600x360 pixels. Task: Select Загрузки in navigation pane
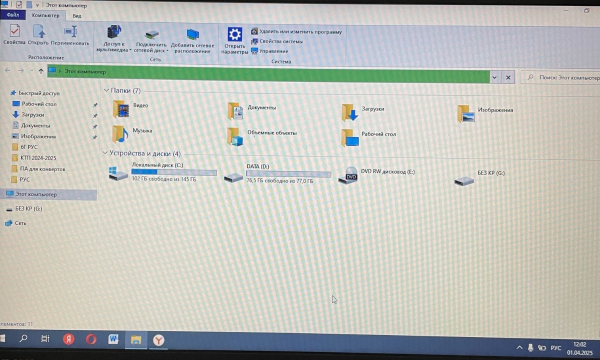coord(28,114)
